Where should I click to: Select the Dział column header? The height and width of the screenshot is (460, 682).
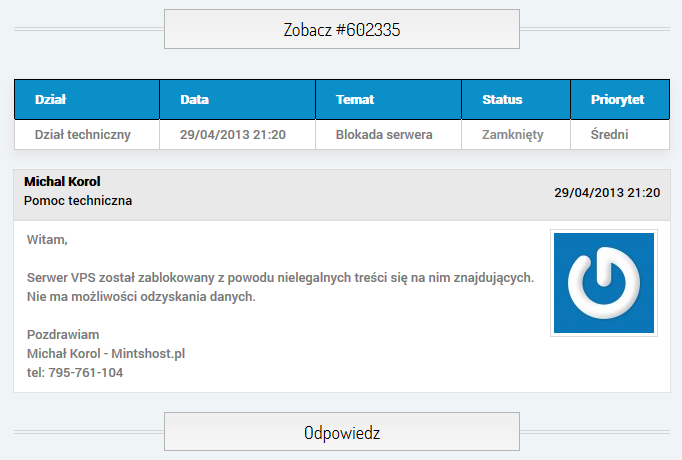point(87,100)
